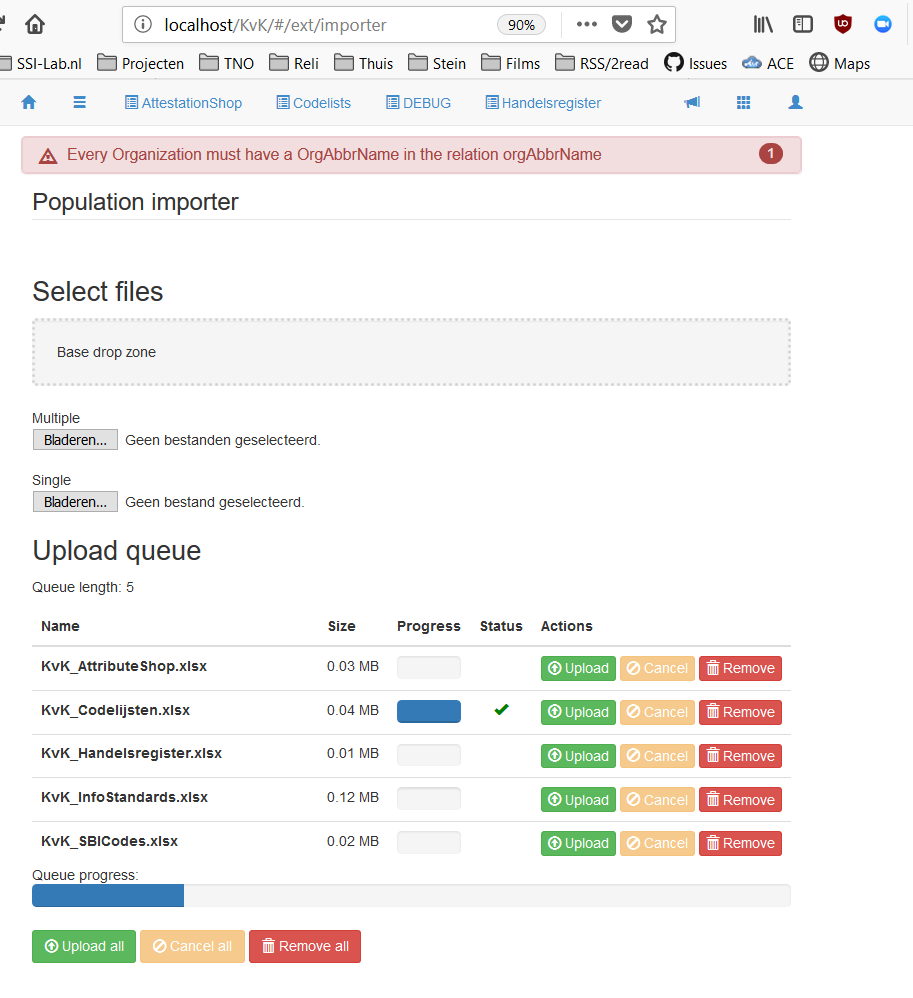Open the hamburger menu in app navbar
913x998 pixels.
tap(80, 102)
